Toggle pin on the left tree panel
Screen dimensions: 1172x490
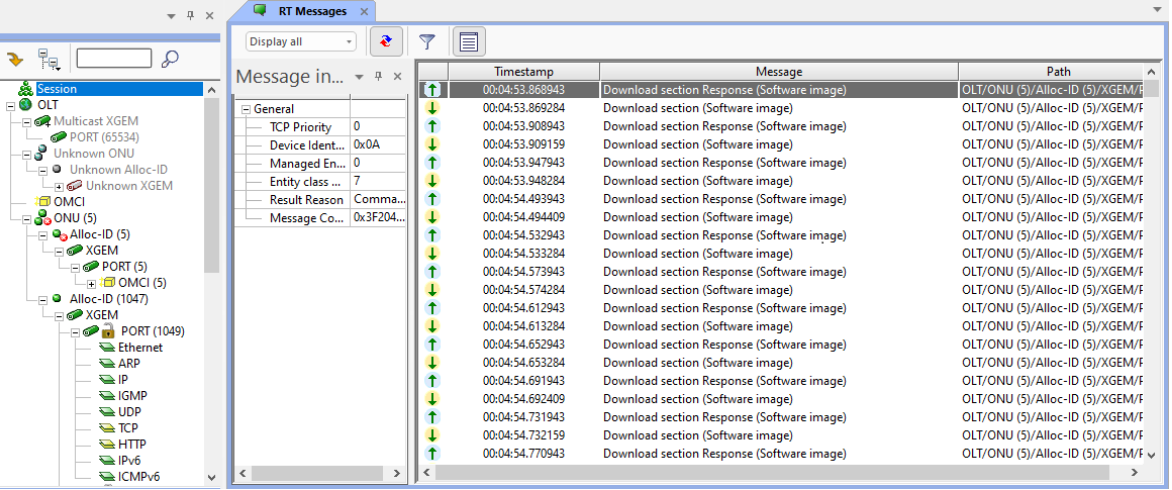pos(191,16)
